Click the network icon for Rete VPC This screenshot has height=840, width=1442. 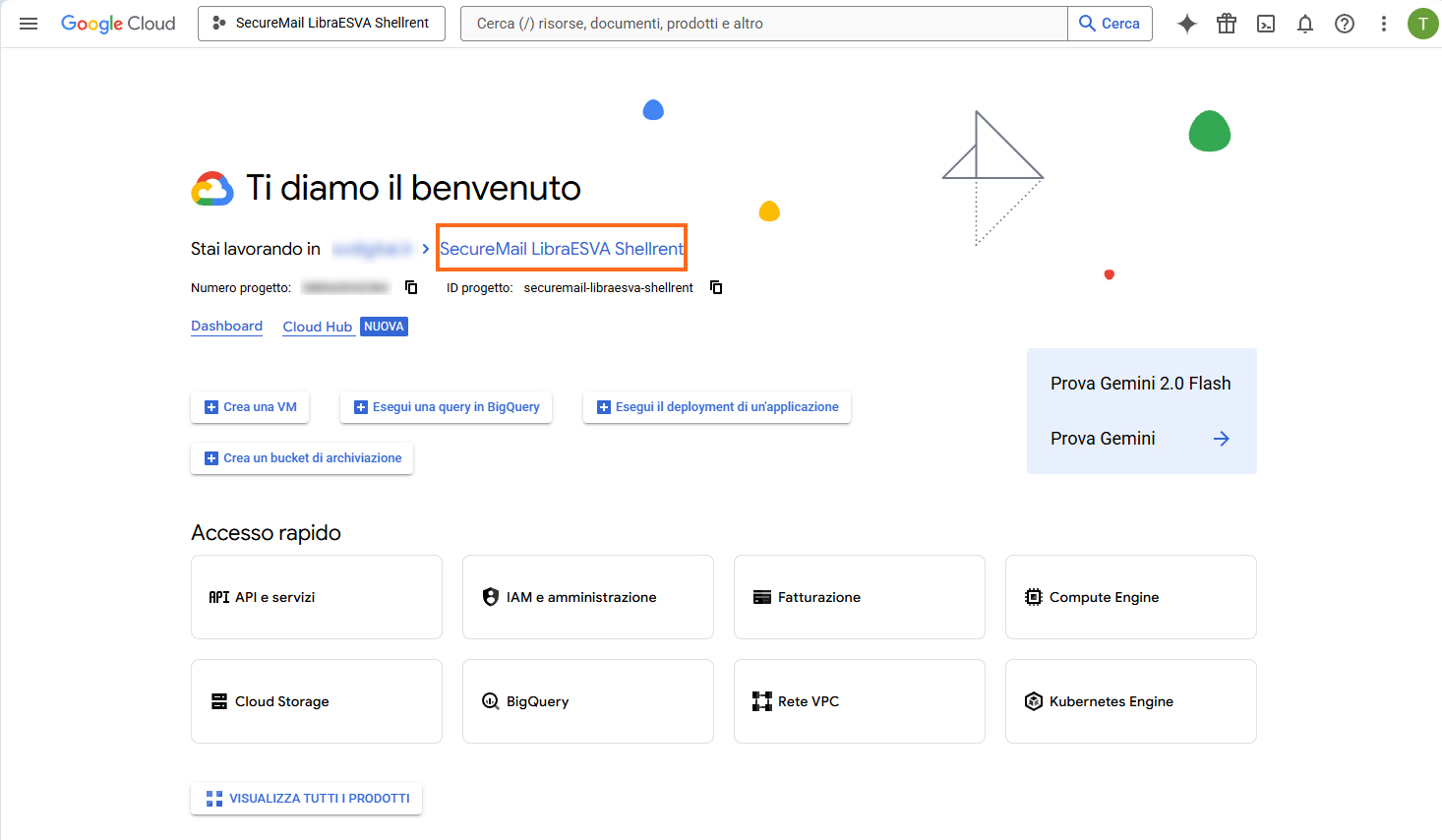tap(762, 701)
